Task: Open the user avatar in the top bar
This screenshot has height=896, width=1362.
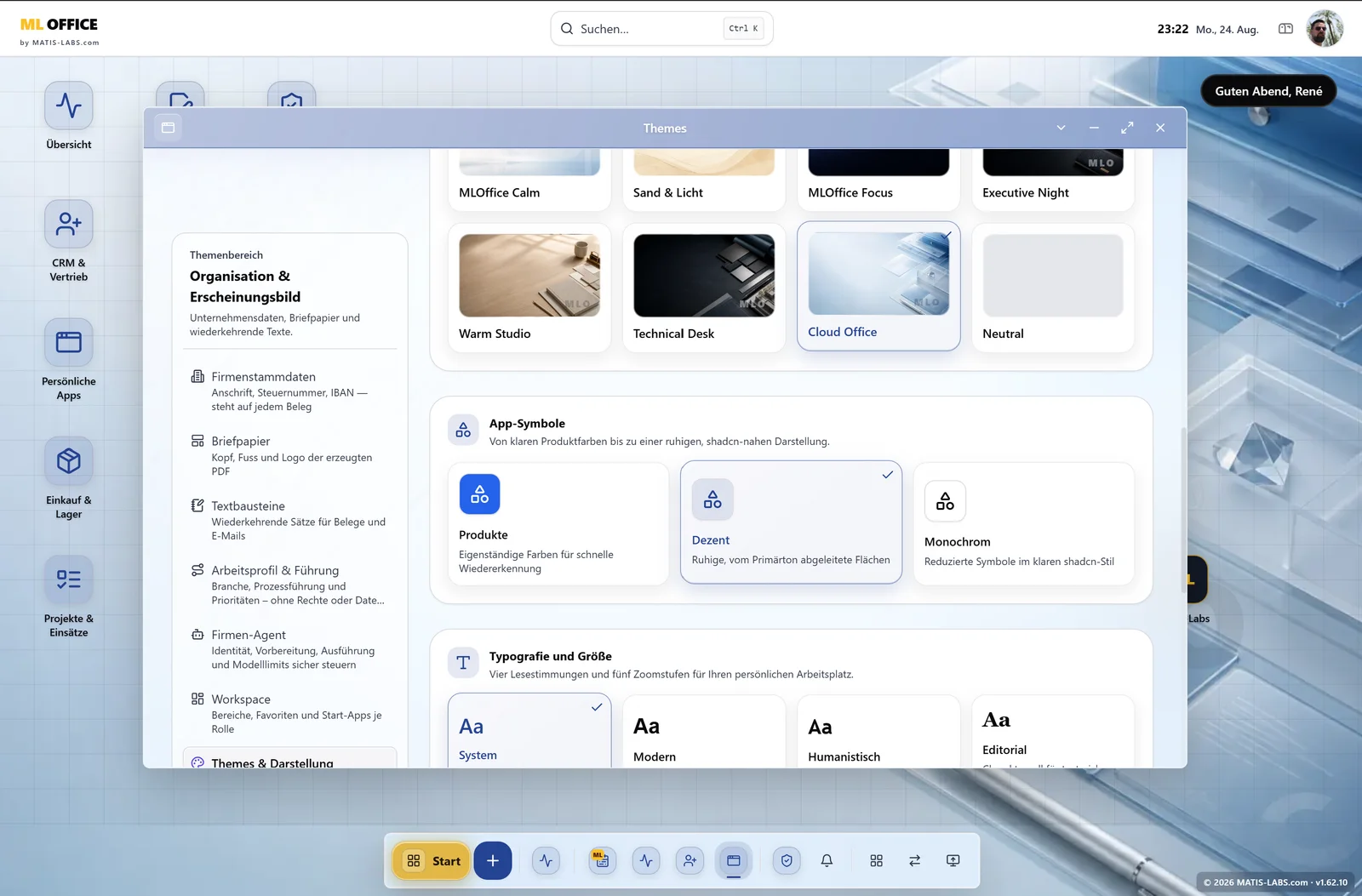Action: coord(1325,29)
